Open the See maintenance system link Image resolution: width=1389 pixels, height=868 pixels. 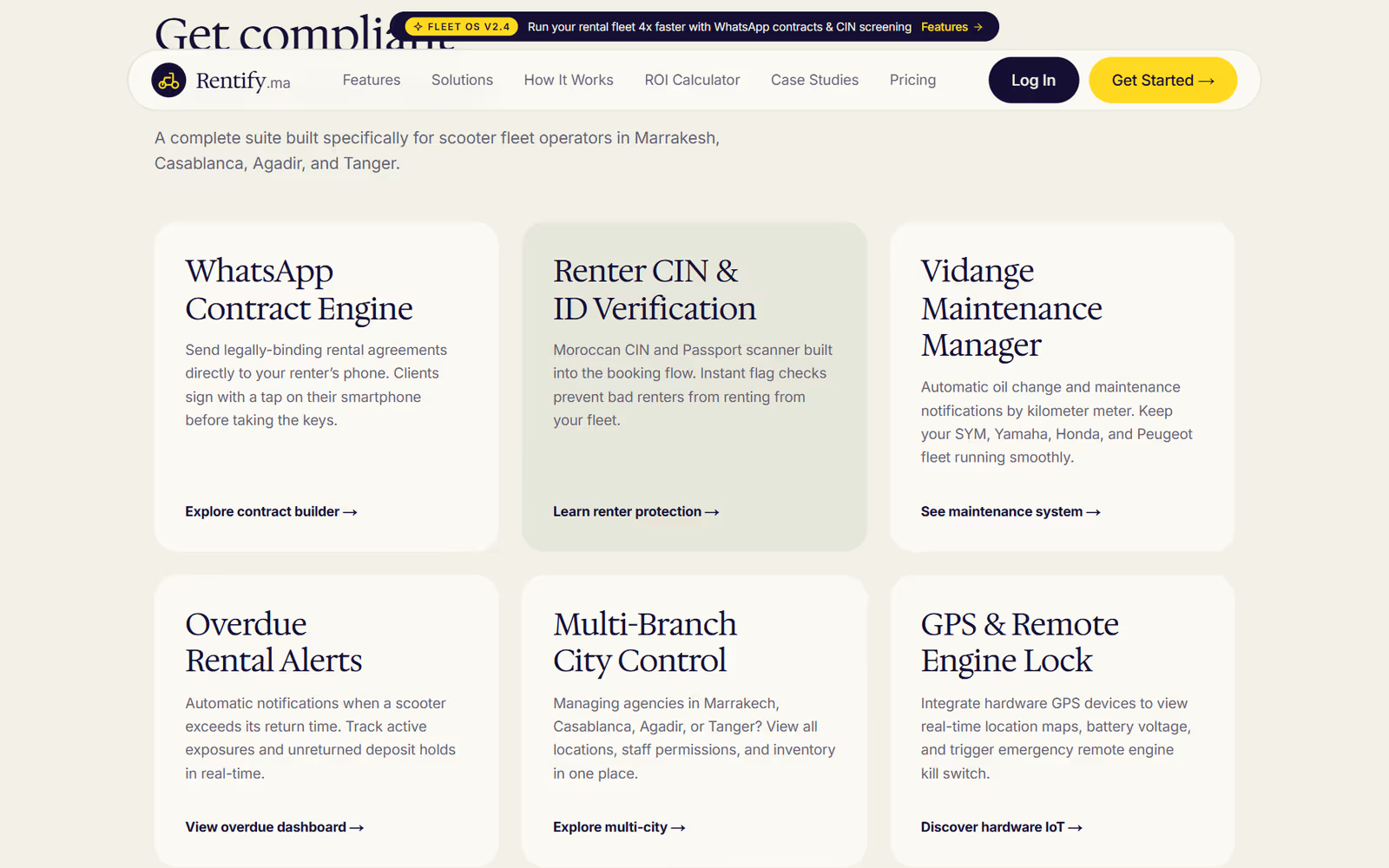coord(1010,512)
